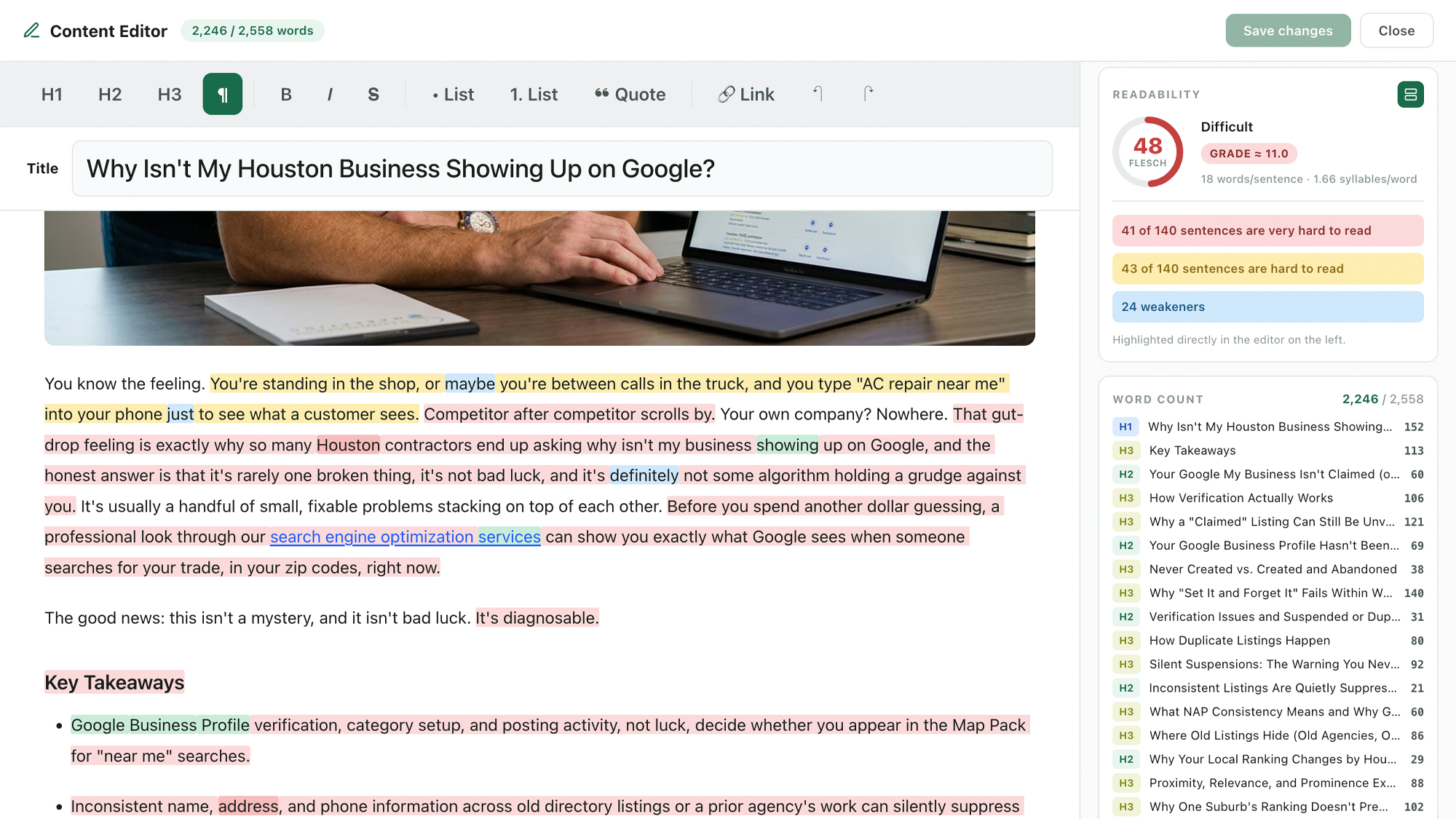Jump to 'Your Google Business Profile Hasn't Been' row
The image size is (1456, 819).
tap(1267, 546)
